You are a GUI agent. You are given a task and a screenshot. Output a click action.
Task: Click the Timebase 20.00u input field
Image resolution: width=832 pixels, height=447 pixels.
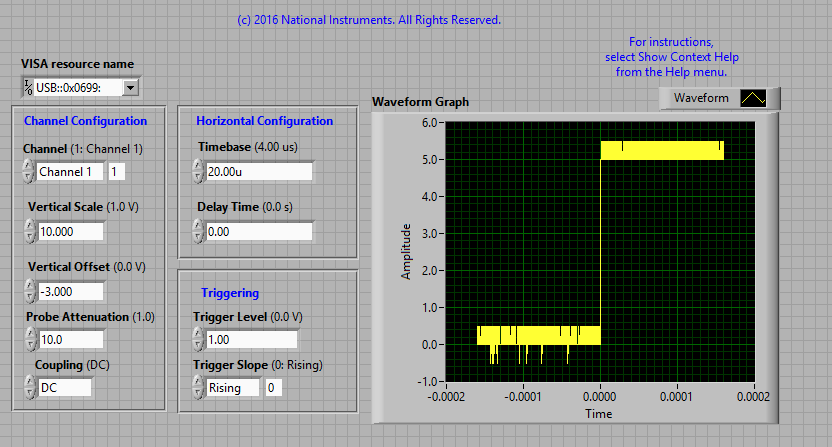point(258,171)
